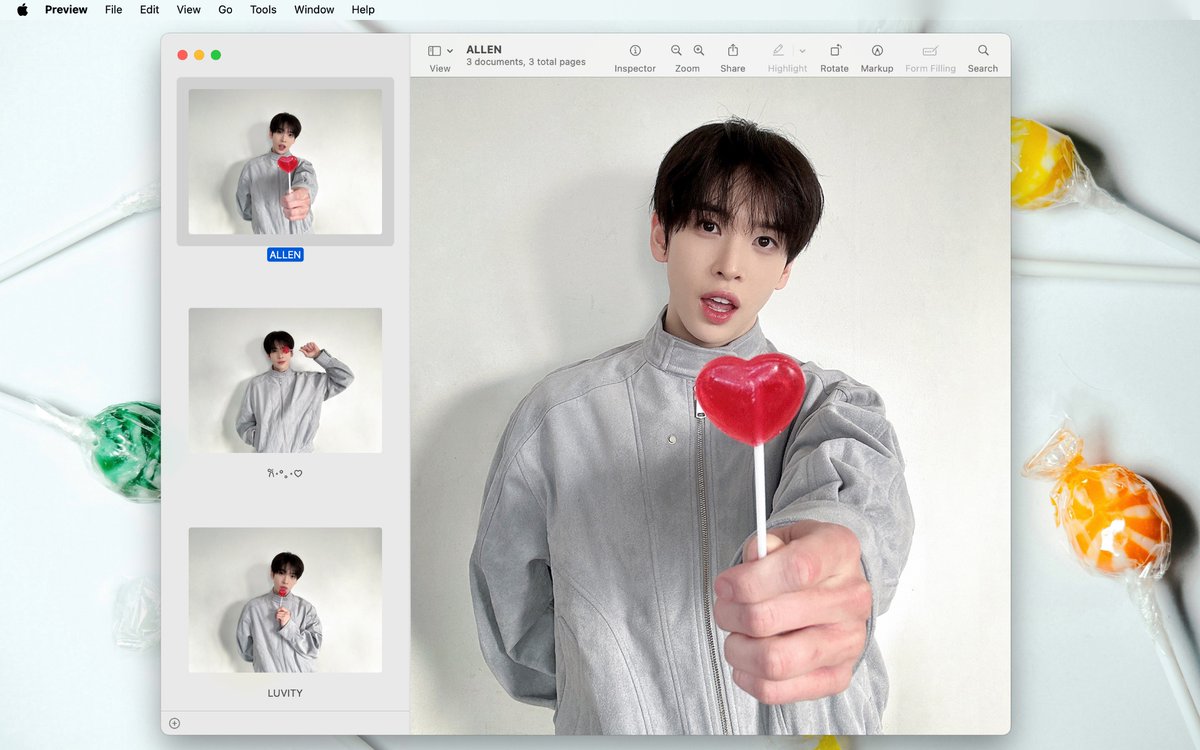Open the File menu

114,10
